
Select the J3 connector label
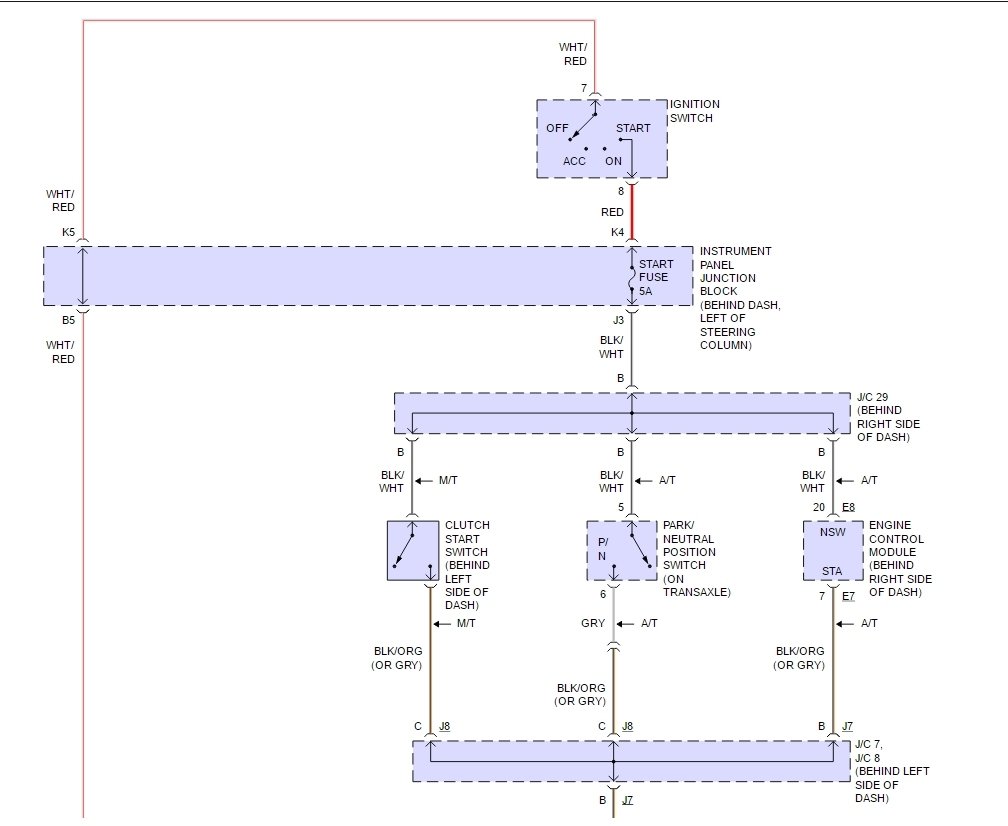[618, 320]
